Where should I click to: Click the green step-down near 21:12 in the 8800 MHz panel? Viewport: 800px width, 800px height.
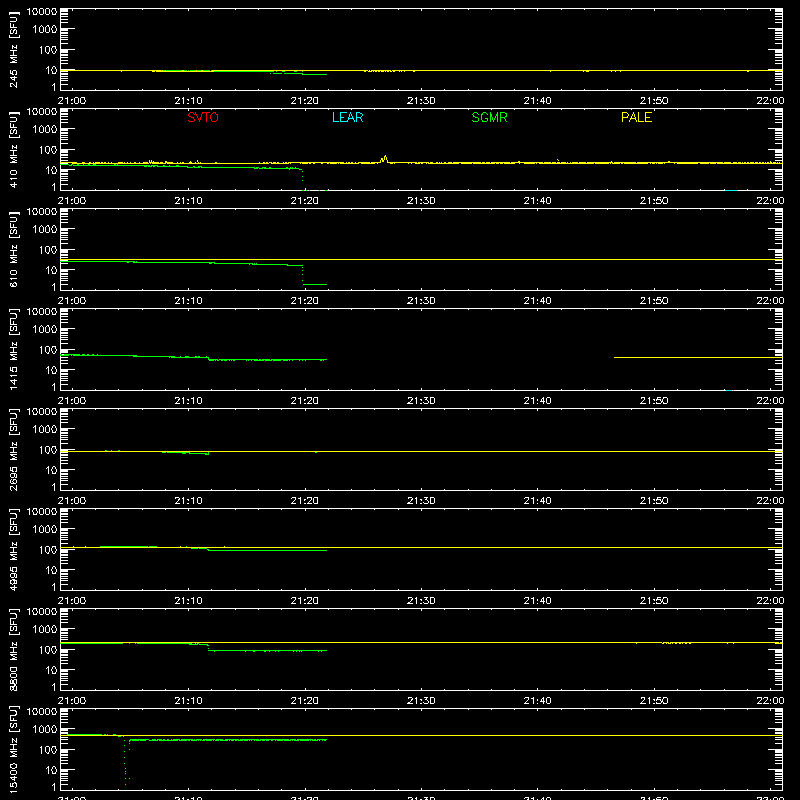click(x=208, y=647)
